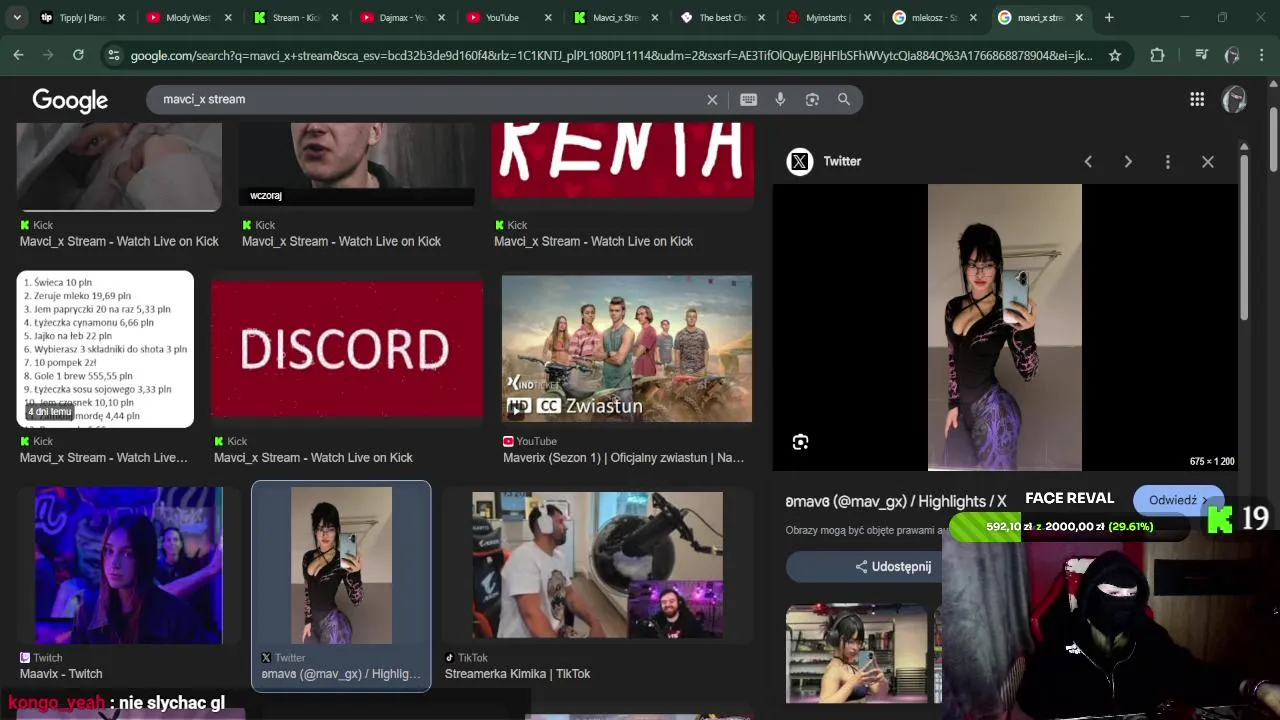Open site information icon in address bar

coord(113,55)
